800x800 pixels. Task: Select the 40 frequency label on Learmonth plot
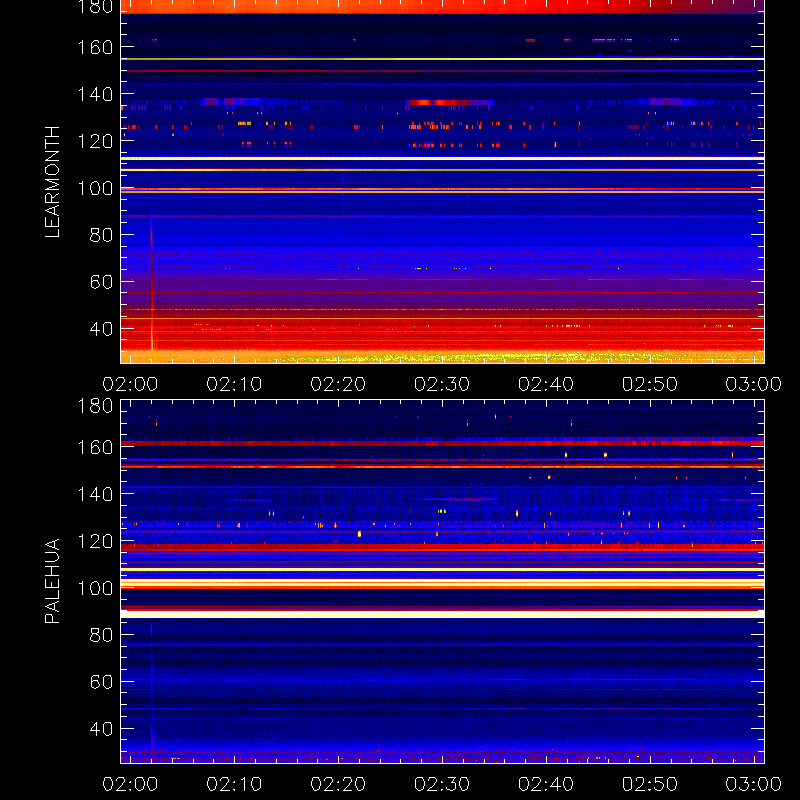click(x=101, y=329)
